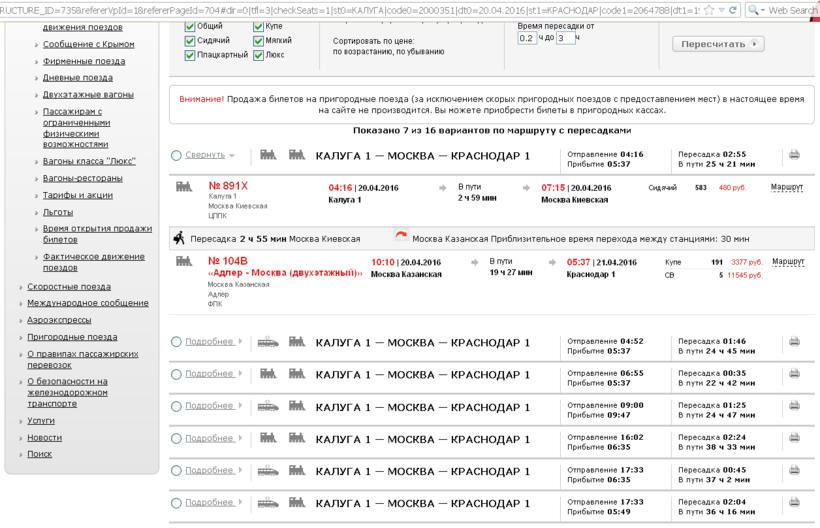Print the 04:16 departure route option

[794, 155]
